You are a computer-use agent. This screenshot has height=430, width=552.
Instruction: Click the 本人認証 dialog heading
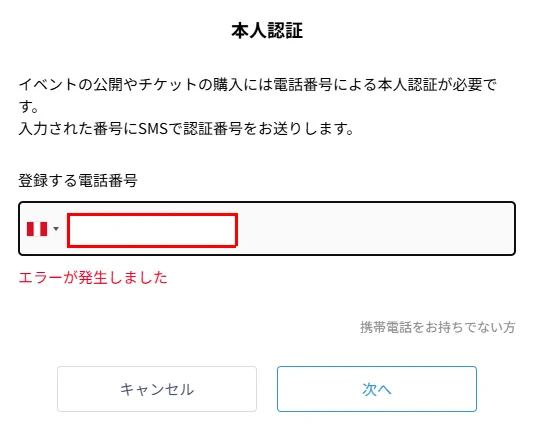(x=267, y=30)
